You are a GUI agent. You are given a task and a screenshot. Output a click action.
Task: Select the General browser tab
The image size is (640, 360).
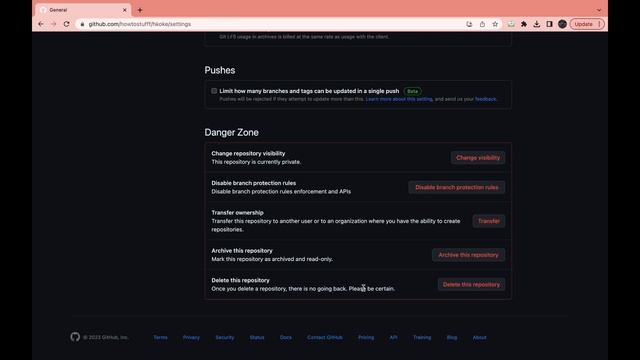(x=84, y=10)
